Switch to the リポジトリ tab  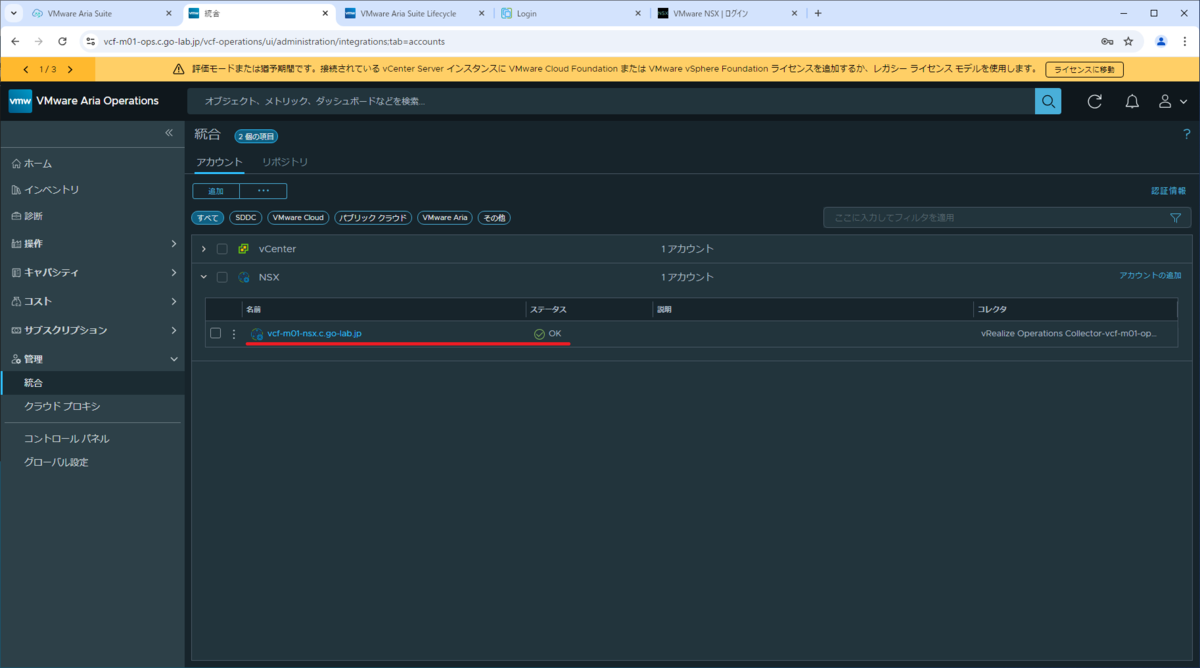pyautogui.click(x=285, y=162)
